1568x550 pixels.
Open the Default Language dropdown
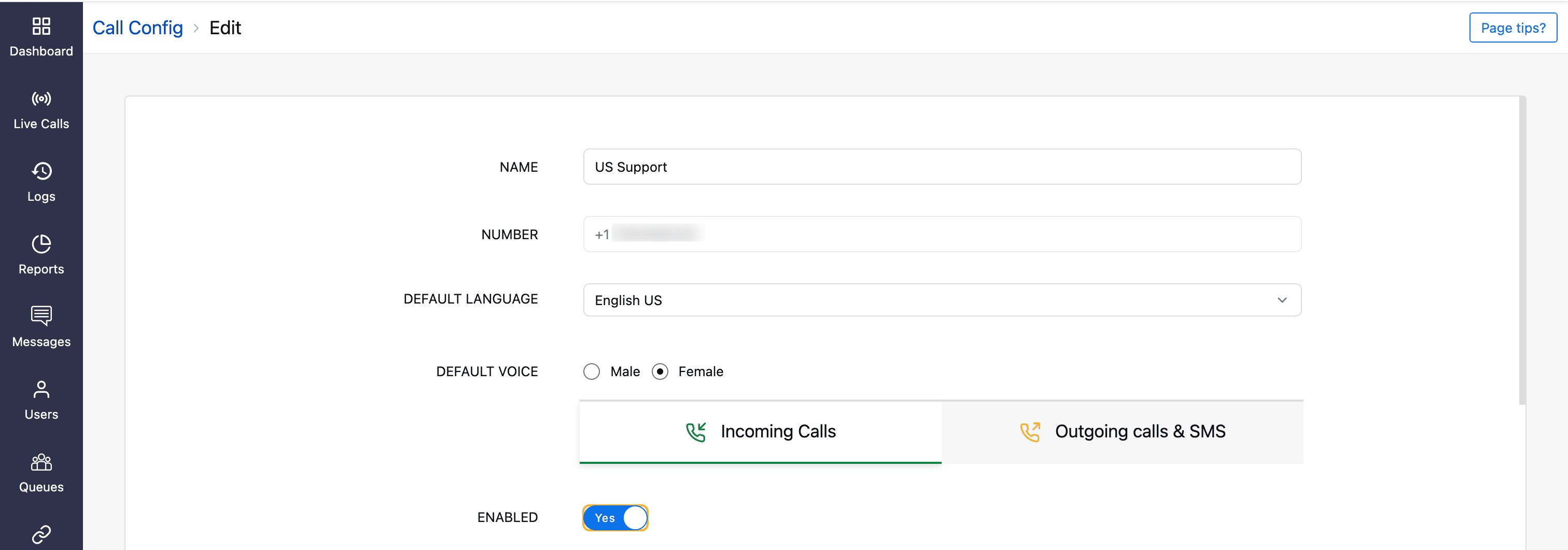941,300
